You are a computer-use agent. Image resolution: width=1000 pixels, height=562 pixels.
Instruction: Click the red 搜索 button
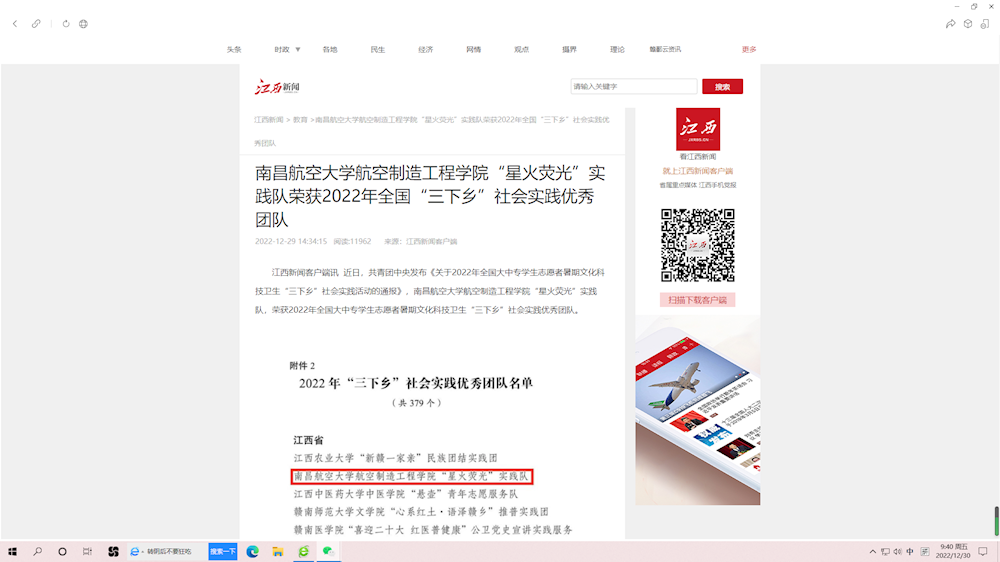point(722,87)
